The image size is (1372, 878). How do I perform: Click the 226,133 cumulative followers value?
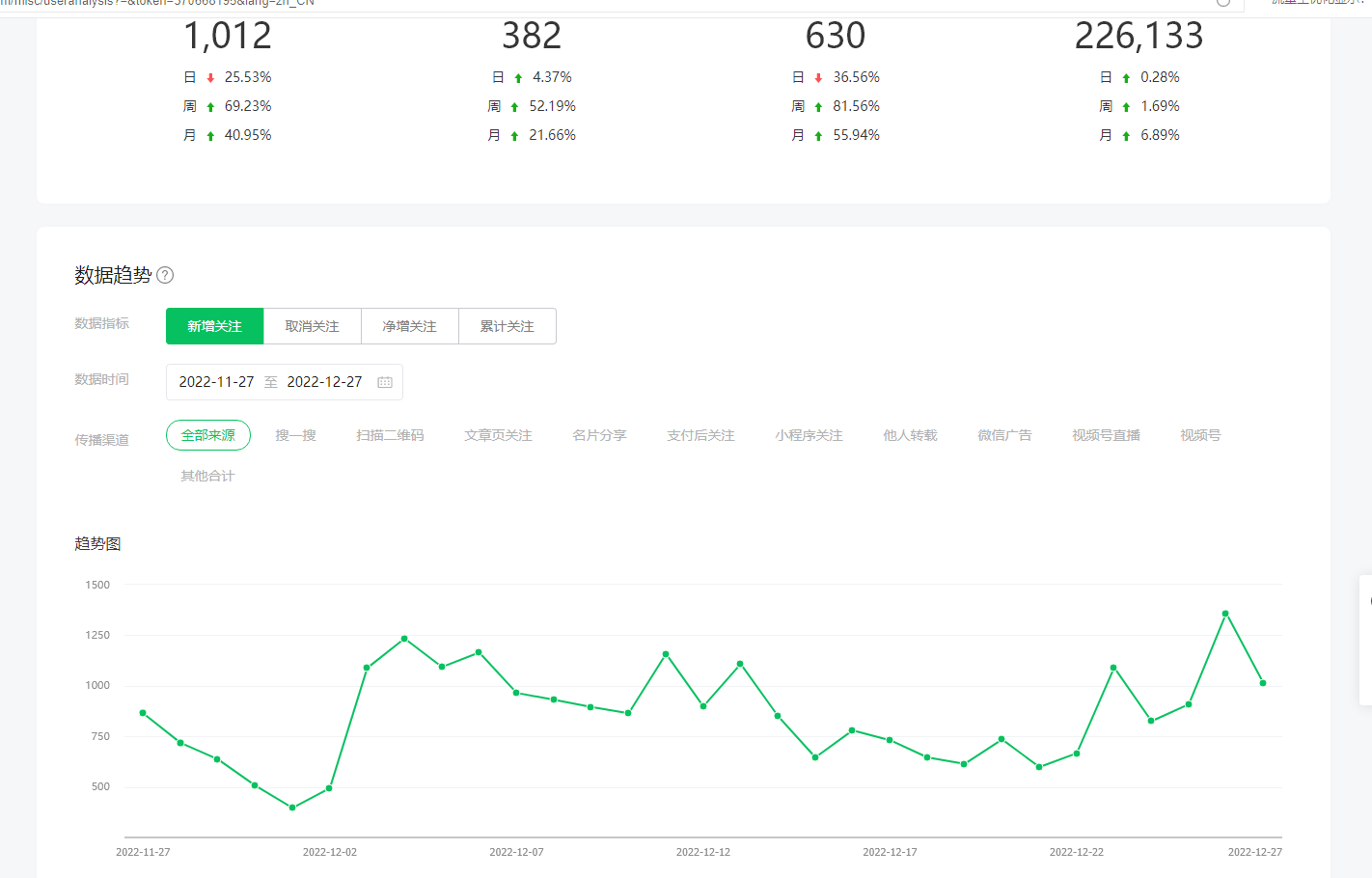tap(1139, 36)
